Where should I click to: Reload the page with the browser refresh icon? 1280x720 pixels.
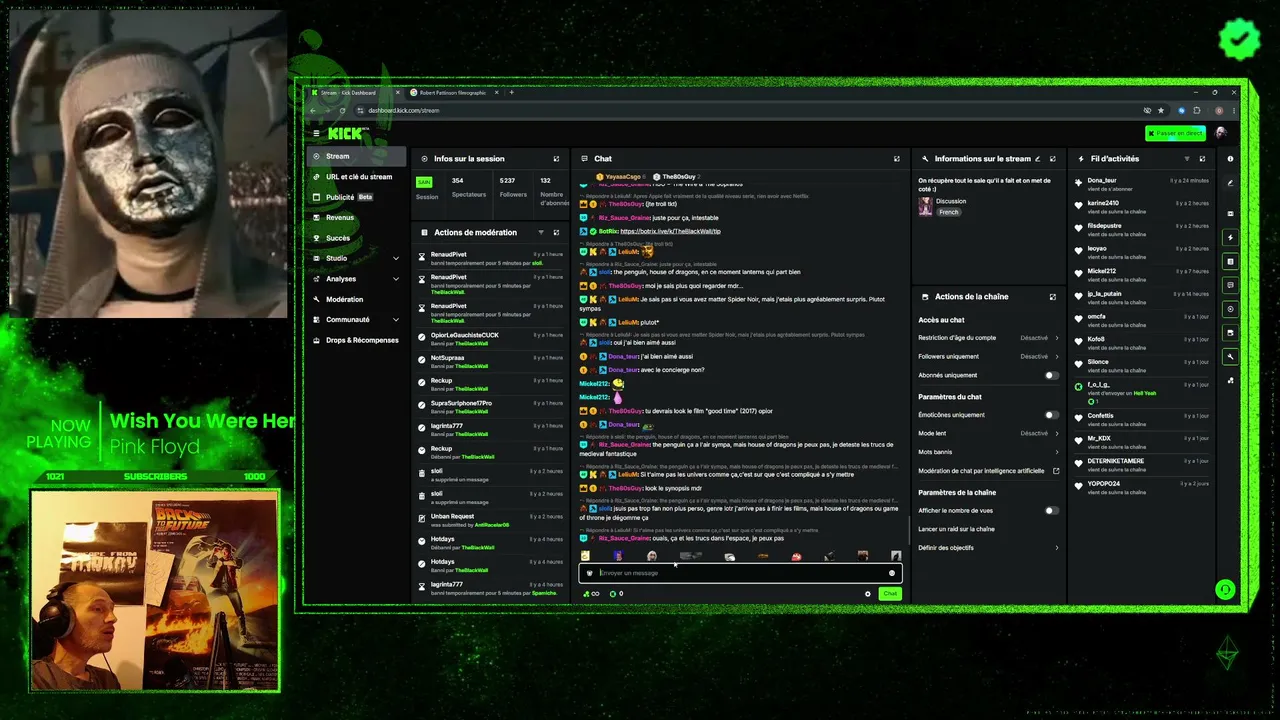pyautogui.click(x=343, y=110)
